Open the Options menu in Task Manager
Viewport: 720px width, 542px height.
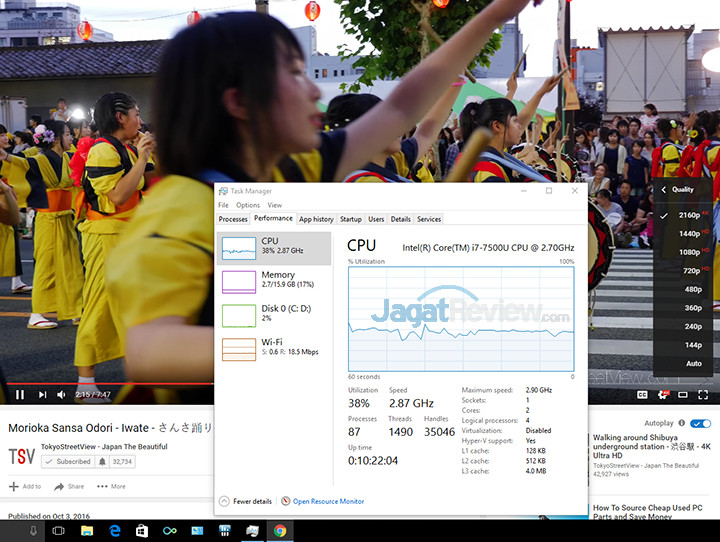[x=248, y=205]
